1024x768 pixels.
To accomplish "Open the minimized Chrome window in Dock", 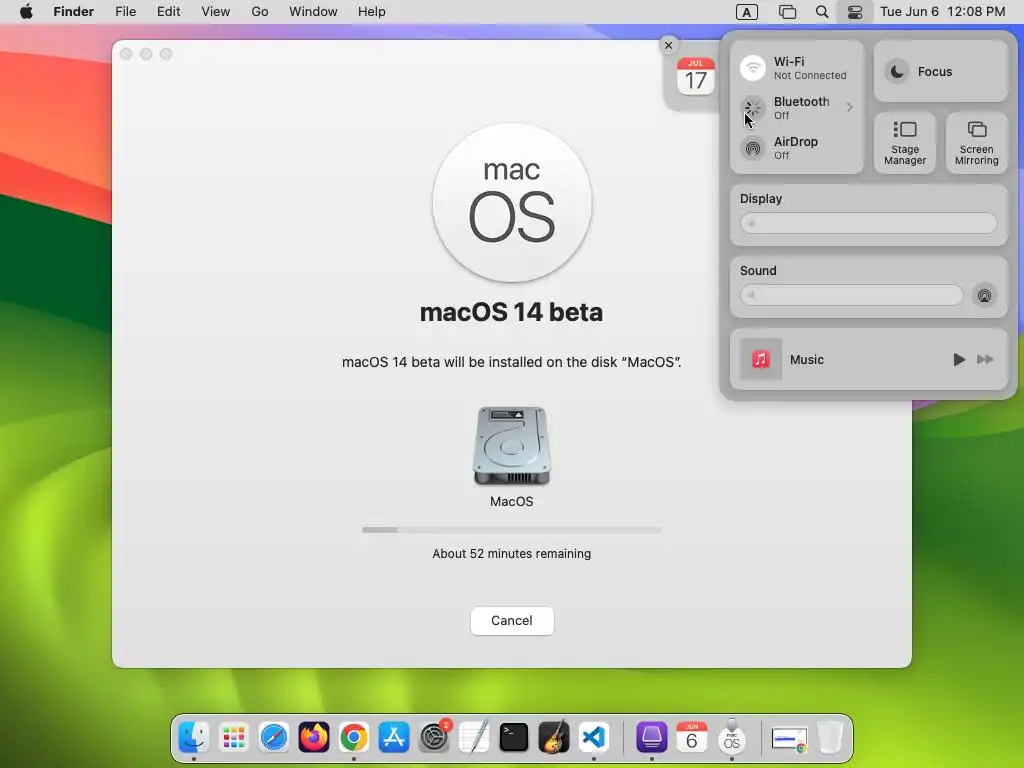I will (790, 739).
